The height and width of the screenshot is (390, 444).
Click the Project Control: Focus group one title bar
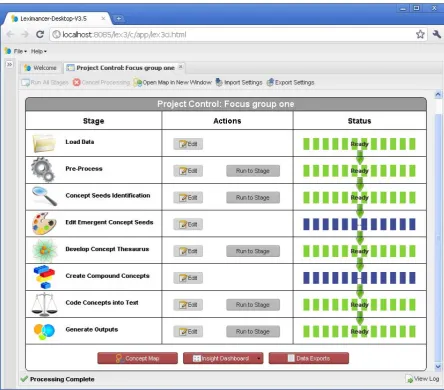(x=226, y=104)
